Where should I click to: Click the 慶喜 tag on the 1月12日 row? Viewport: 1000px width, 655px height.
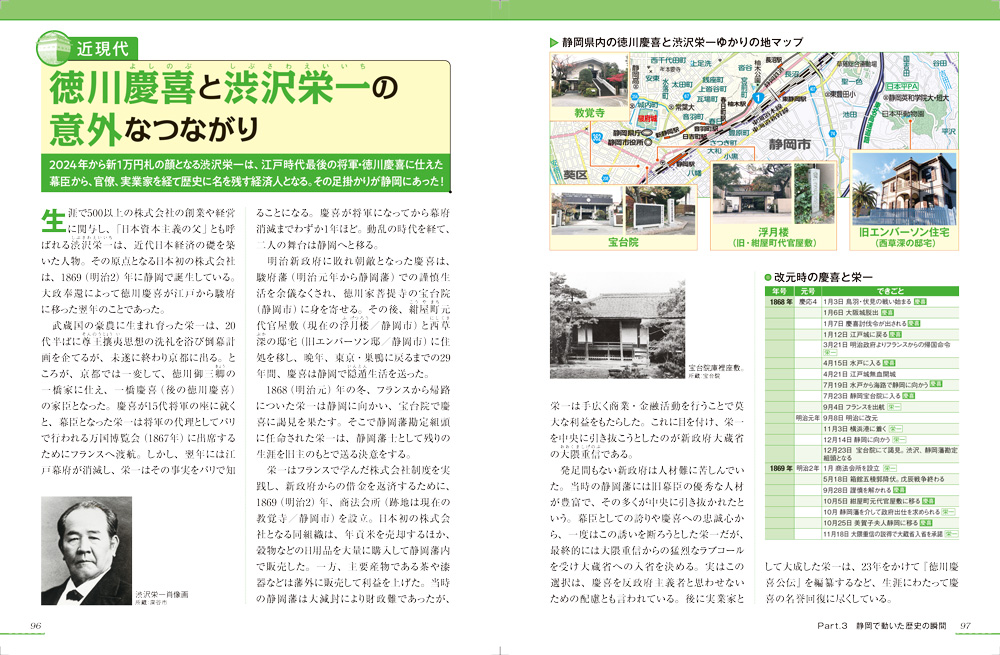895,334
